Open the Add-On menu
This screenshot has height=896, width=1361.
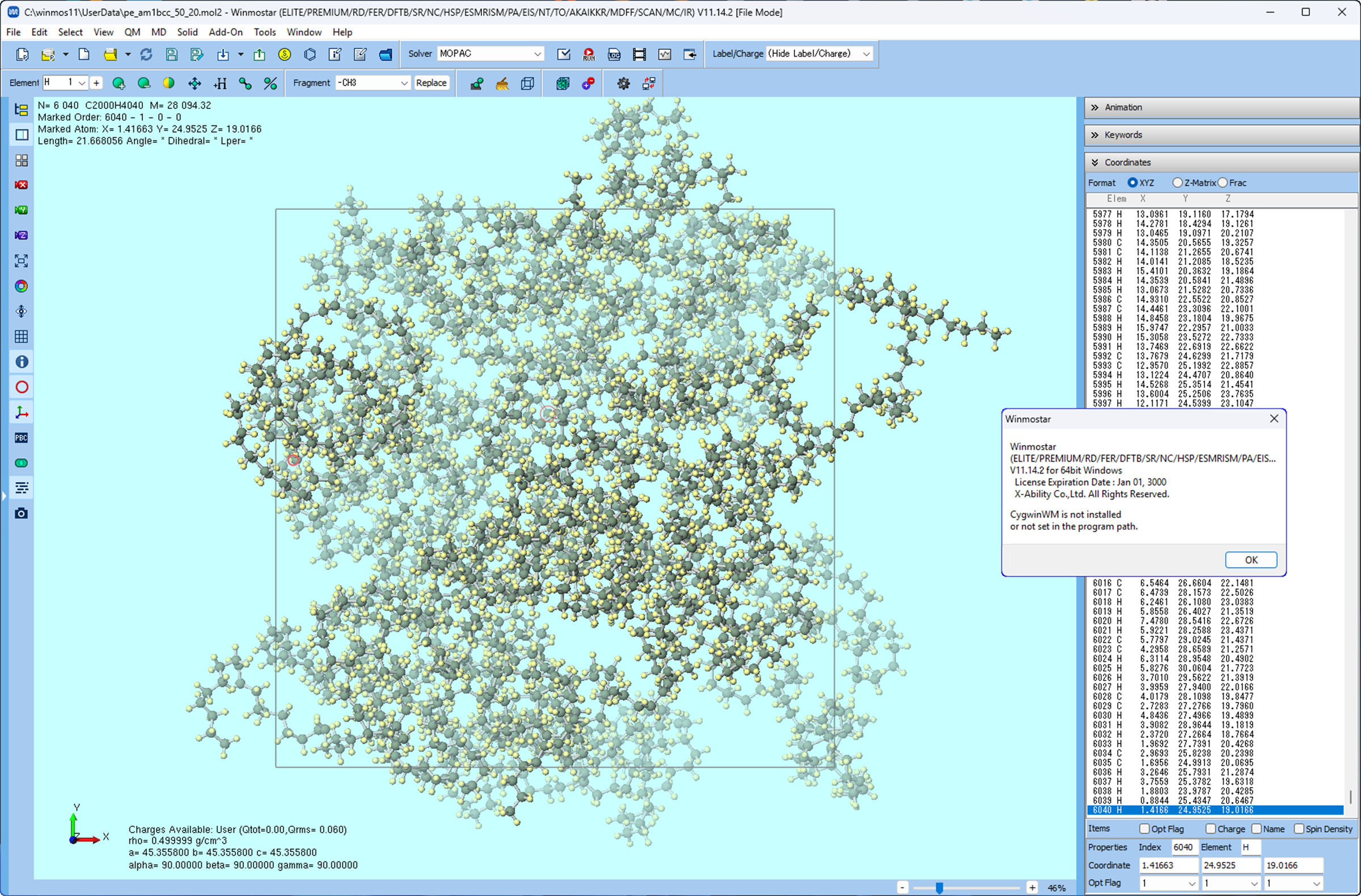click(225, 32)
